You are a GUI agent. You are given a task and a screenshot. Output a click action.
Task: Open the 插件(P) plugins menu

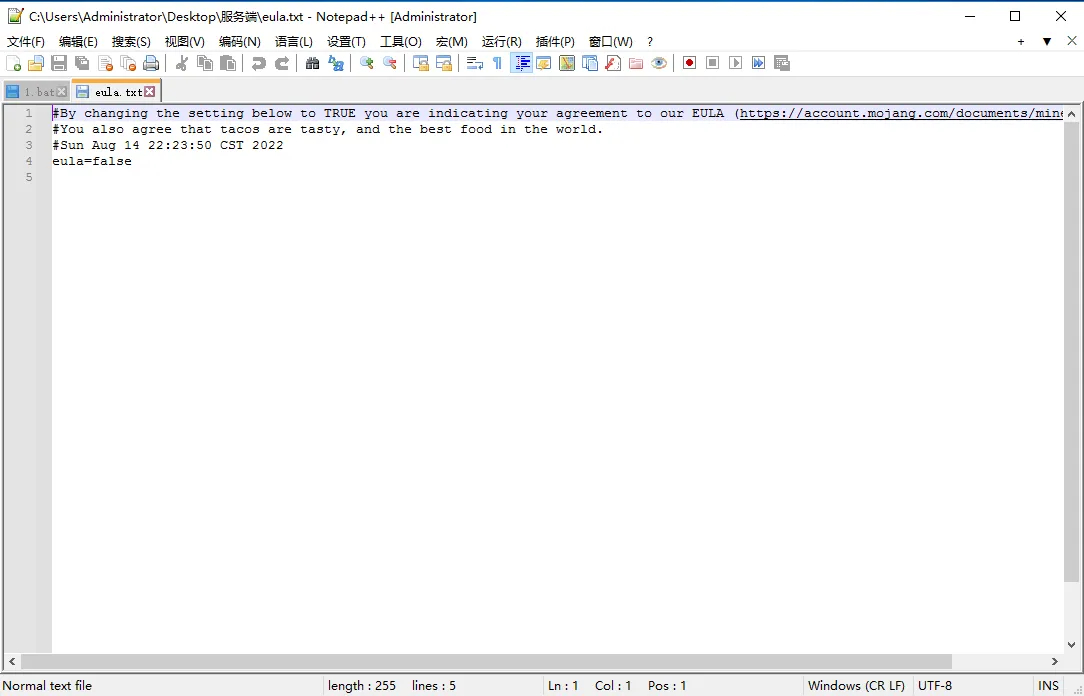click(x=555, y=42)
